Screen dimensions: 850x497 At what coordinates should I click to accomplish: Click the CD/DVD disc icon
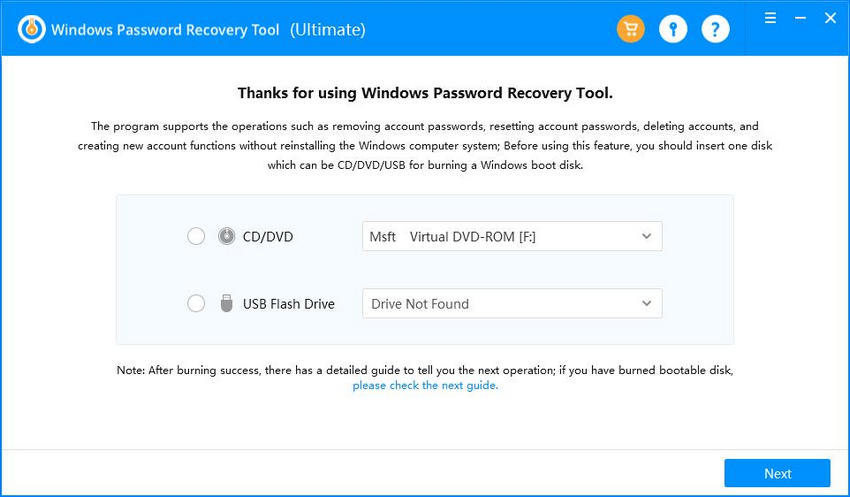pos(227,236)
